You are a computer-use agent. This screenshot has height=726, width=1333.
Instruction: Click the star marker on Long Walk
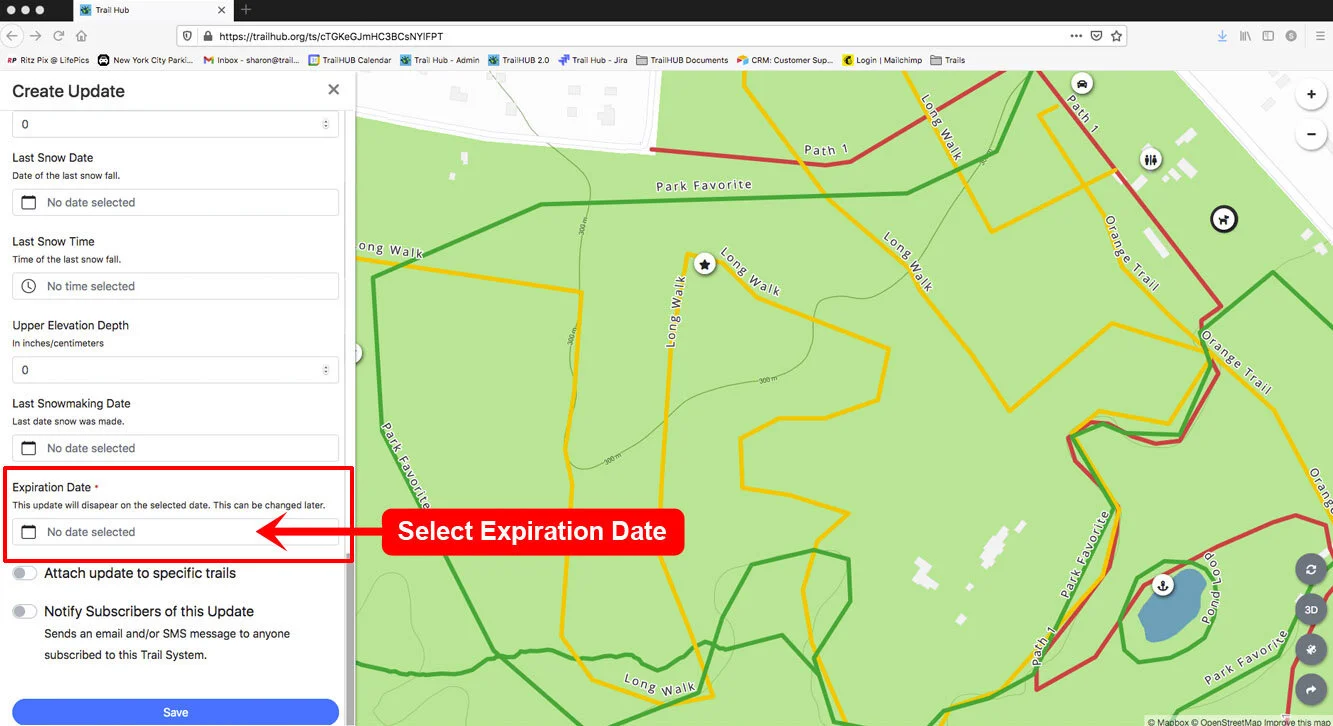[704, 264]
